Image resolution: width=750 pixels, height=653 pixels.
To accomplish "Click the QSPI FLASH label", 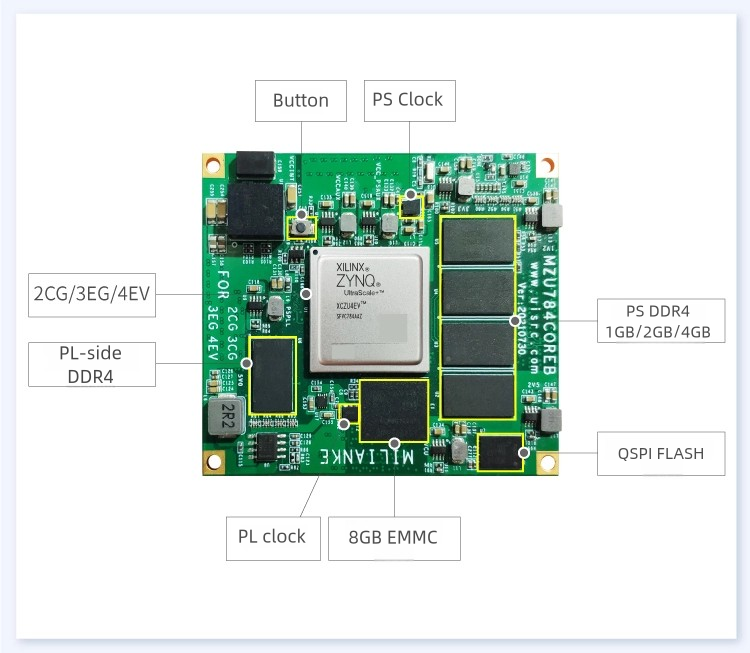I will (661, 454).
